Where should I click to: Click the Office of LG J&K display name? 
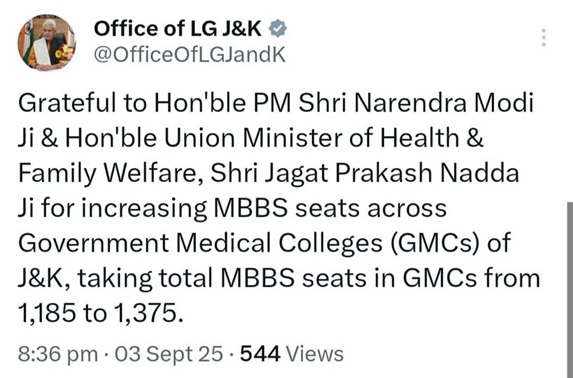pos(178,29)
